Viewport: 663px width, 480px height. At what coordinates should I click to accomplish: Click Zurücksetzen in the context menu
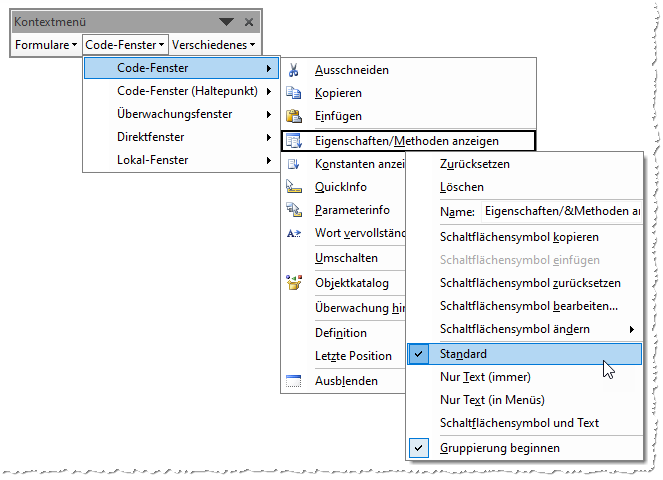tap(476, 163)
